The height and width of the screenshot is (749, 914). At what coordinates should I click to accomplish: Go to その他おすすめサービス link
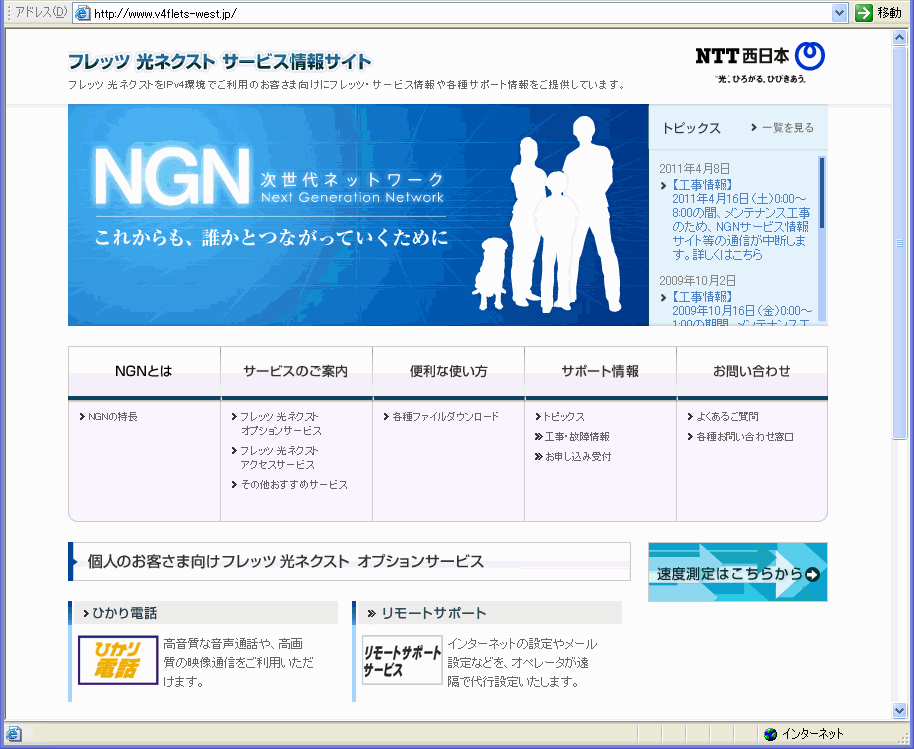pyautogui.click(x=294, y=485)
